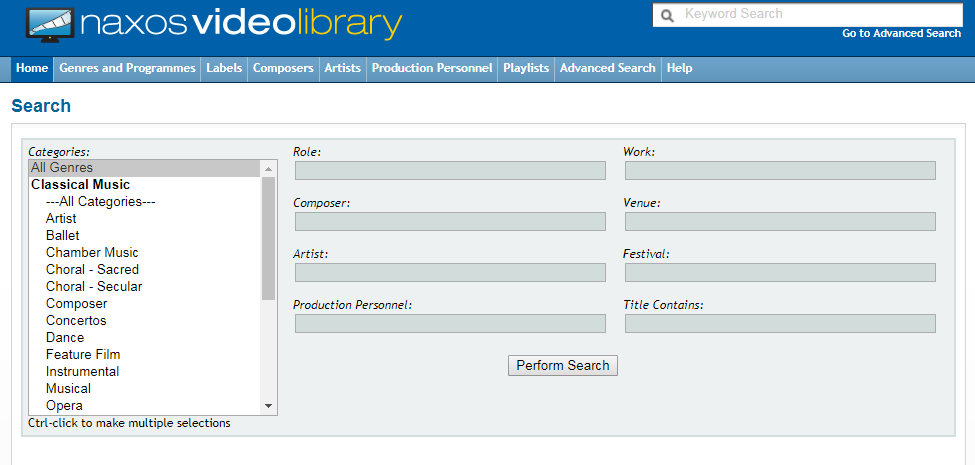The width and height of the screenshot is (975, 465).
Task: Select Choral - Secular category
Action: [144, 287]
